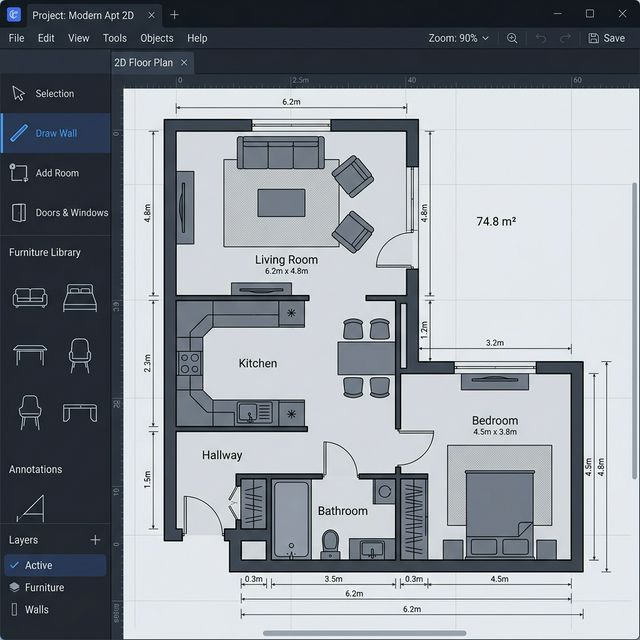
Task: Add a new layer with plus icon
Action: (95, 540)
